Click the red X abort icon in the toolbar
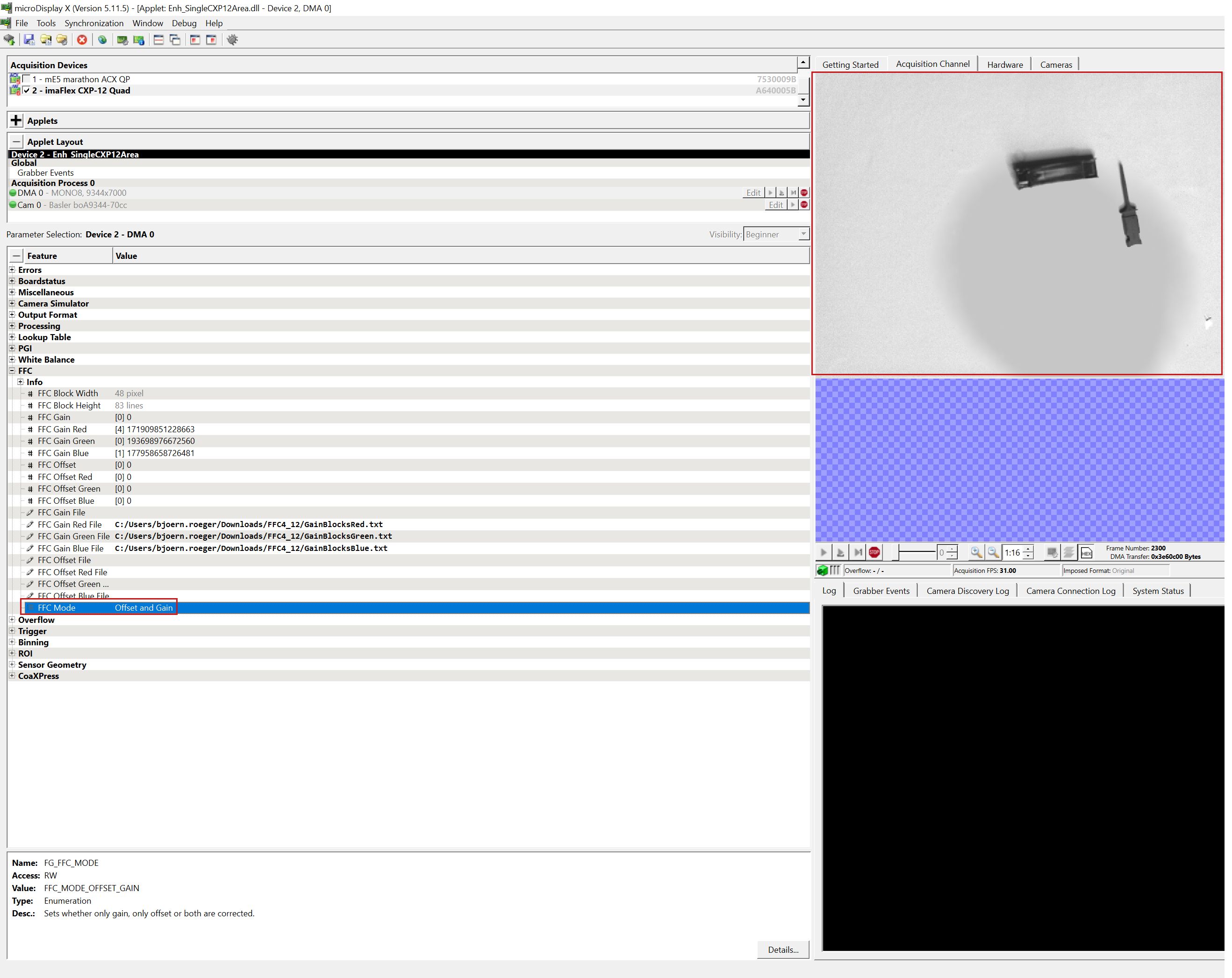Screen dimensions: 1232x978 [82, 39]
